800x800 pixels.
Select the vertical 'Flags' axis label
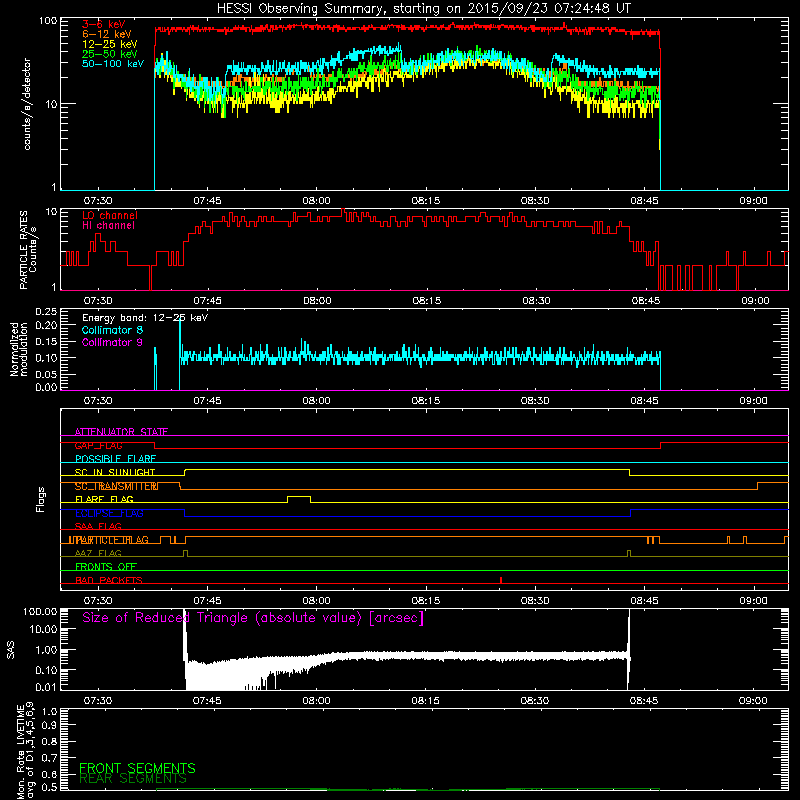[x=41, y=499]
